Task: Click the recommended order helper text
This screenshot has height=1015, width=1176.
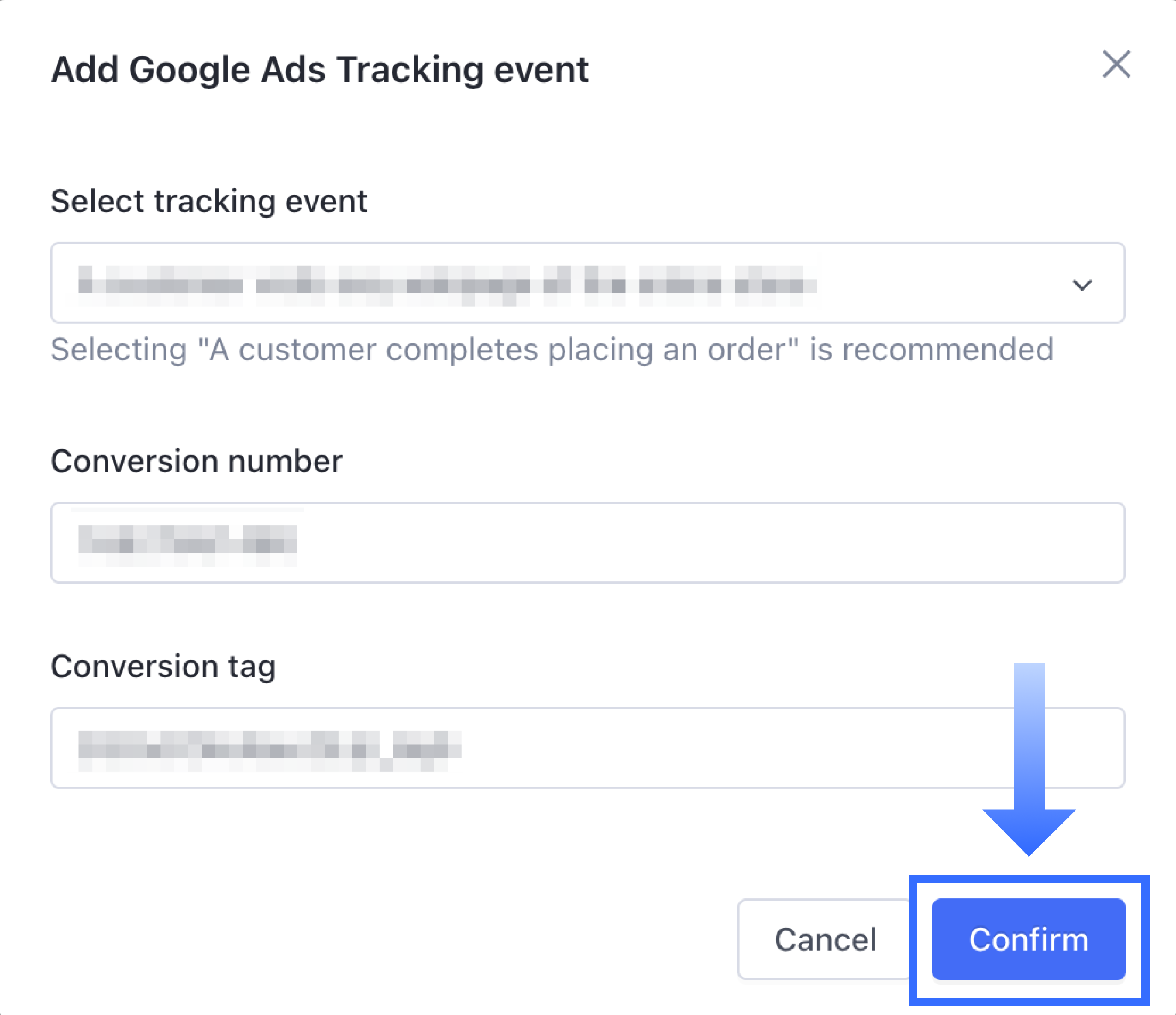Action: [552, 349]
